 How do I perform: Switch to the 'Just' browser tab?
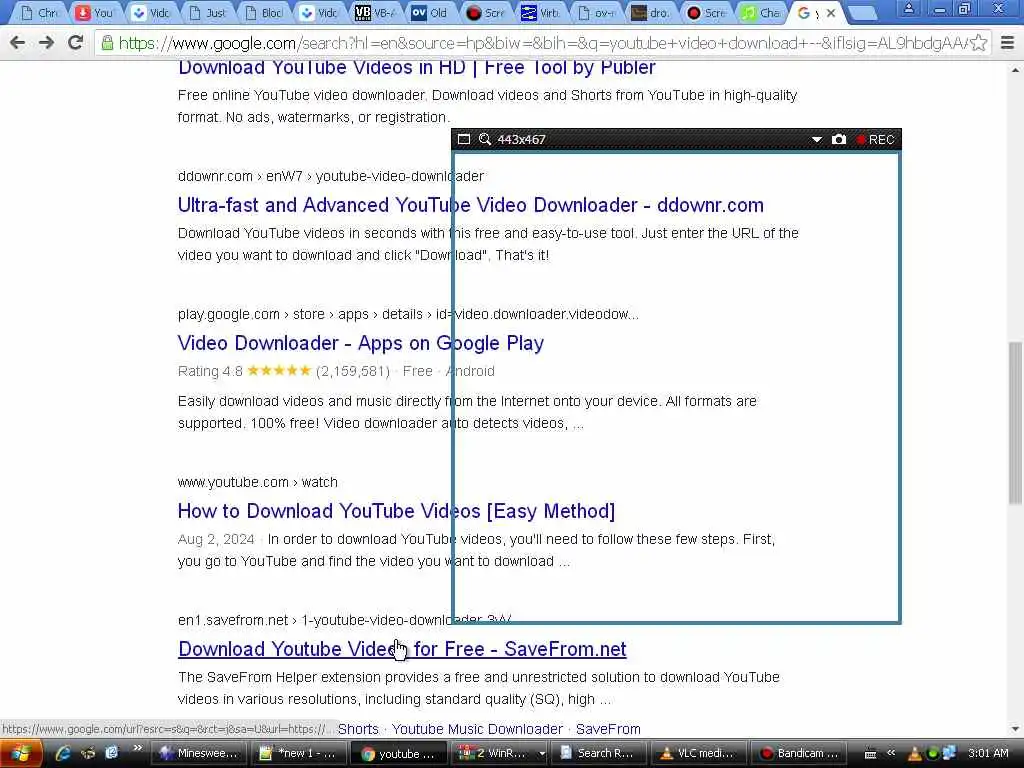[x=208, y=12]
